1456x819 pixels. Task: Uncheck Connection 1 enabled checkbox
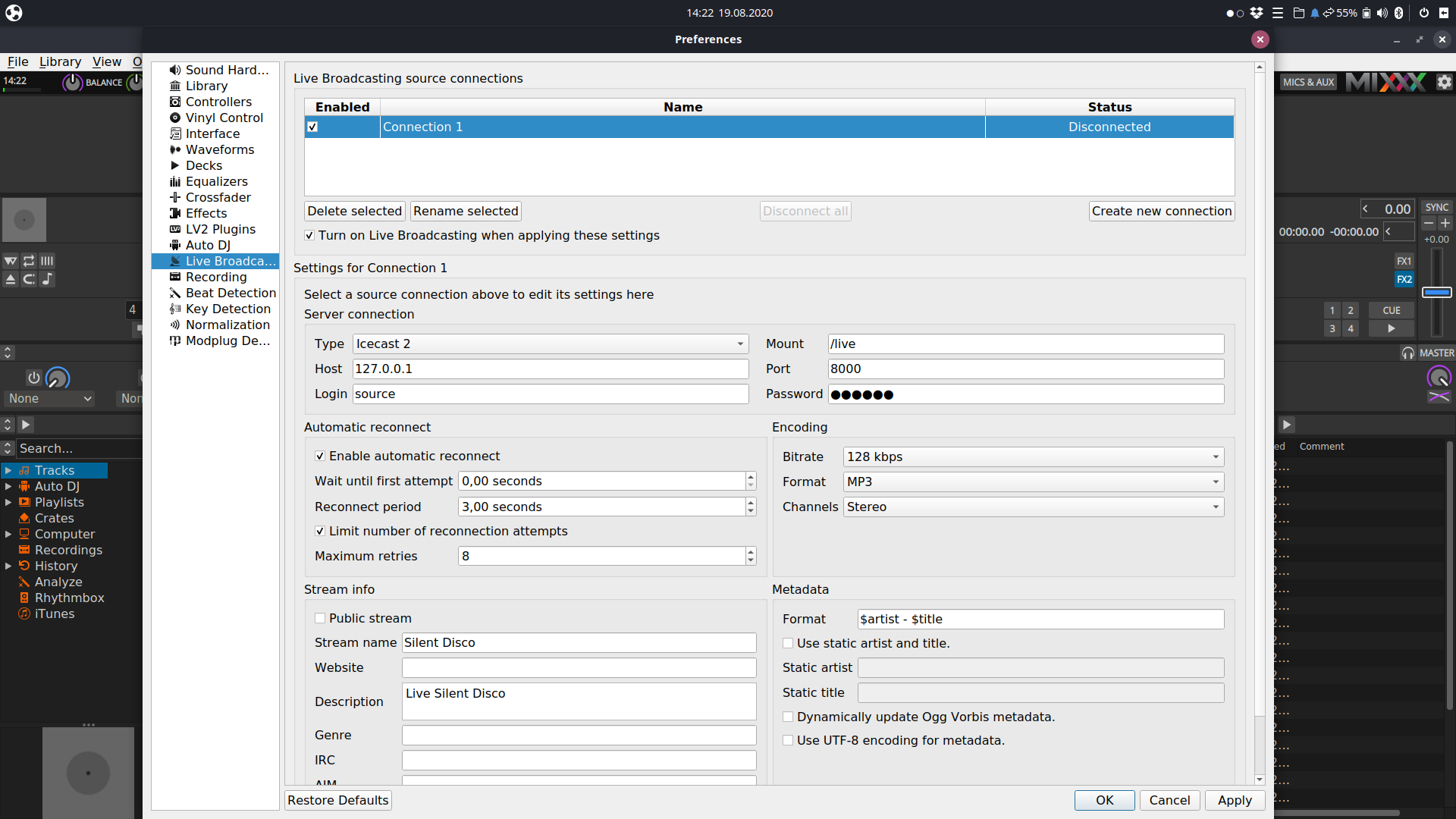[312, 127]
